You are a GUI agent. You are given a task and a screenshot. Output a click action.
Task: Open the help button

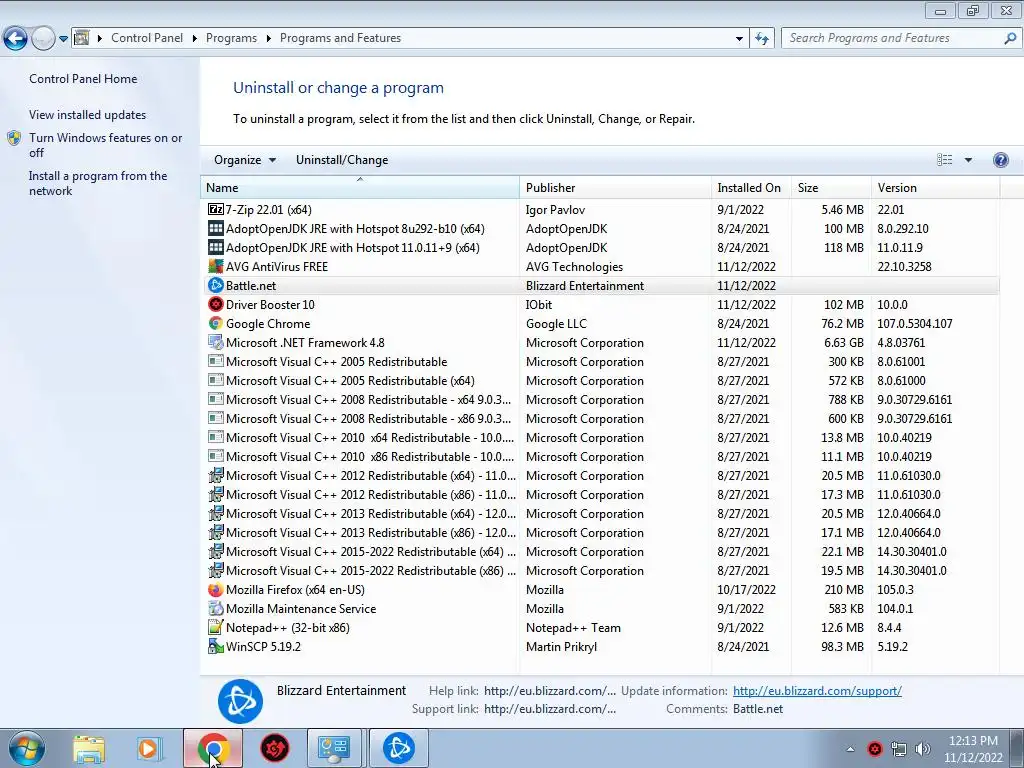coord(1000,160)
